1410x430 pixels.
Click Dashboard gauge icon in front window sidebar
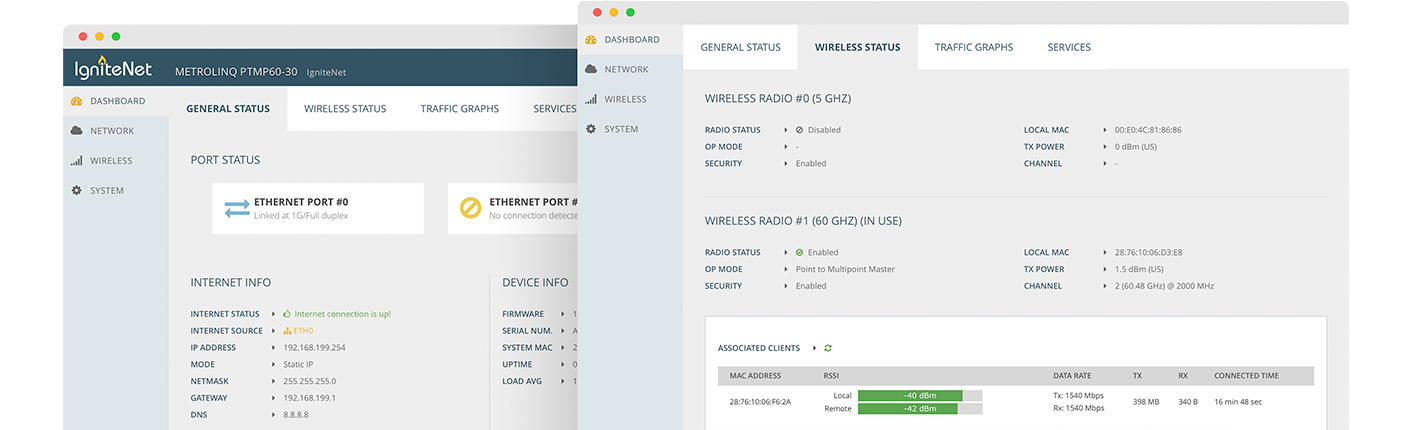591,40
